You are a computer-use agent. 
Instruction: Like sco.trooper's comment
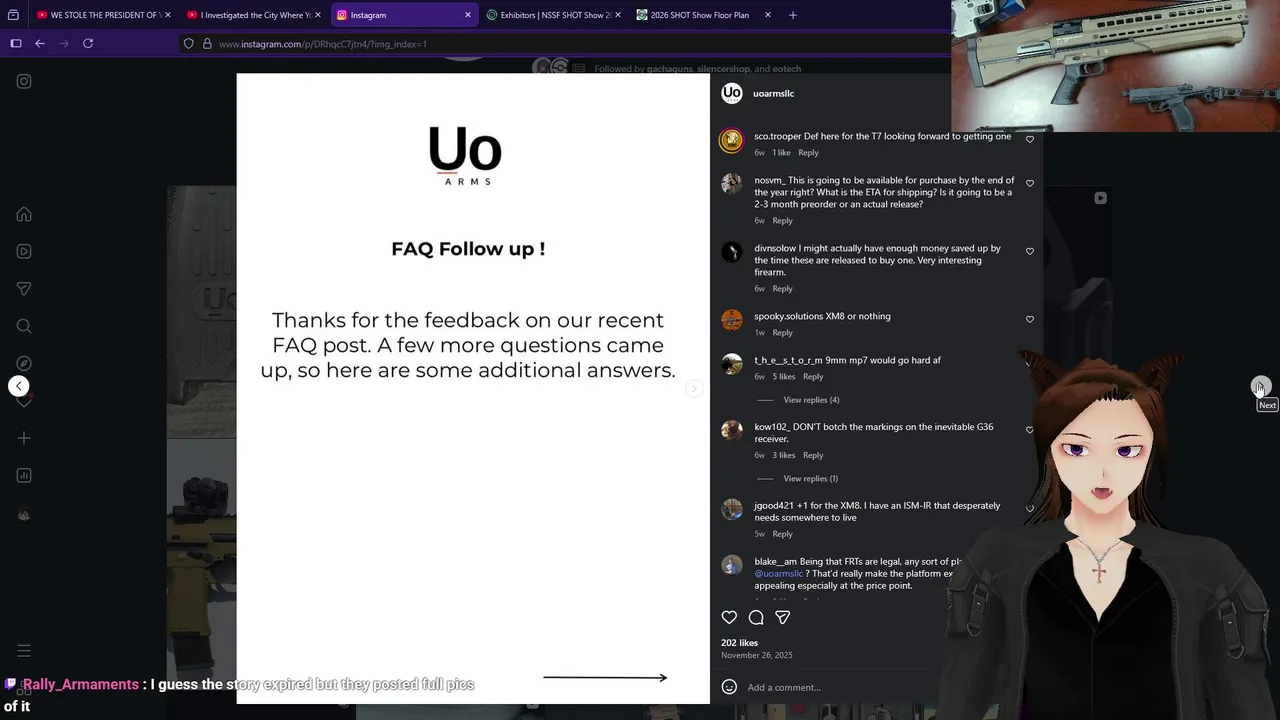pos(1030,139)
